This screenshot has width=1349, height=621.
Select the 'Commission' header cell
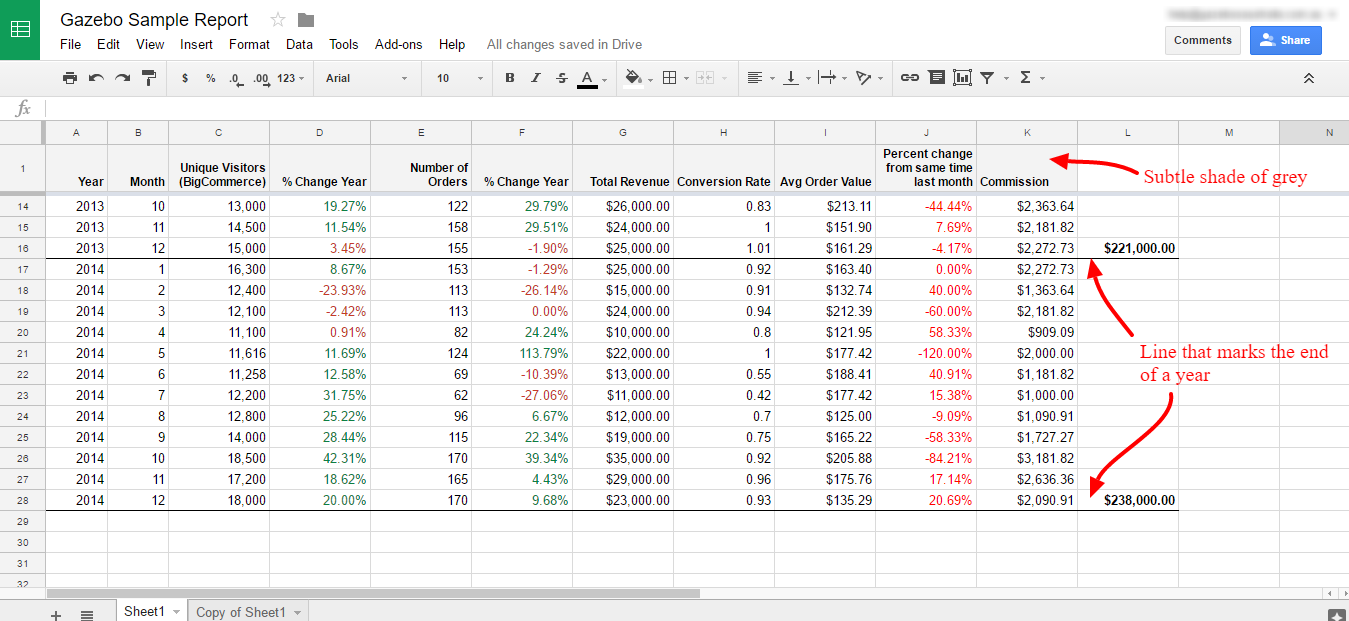[x=1027, y=168]
